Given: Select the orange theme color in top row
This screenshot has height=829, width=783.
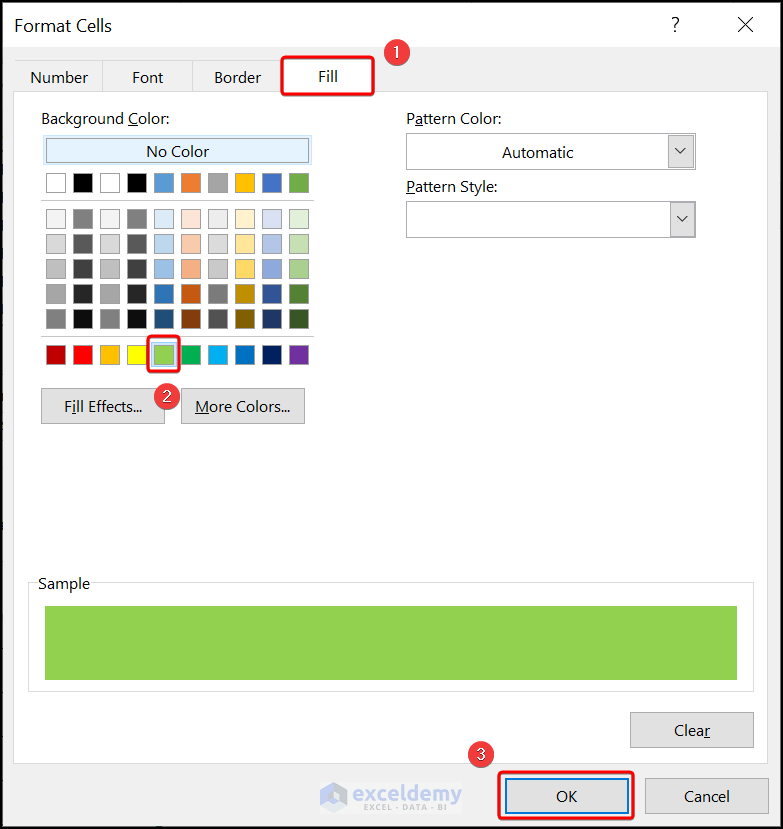Looking at the screenshot, I should click(191, 183).
